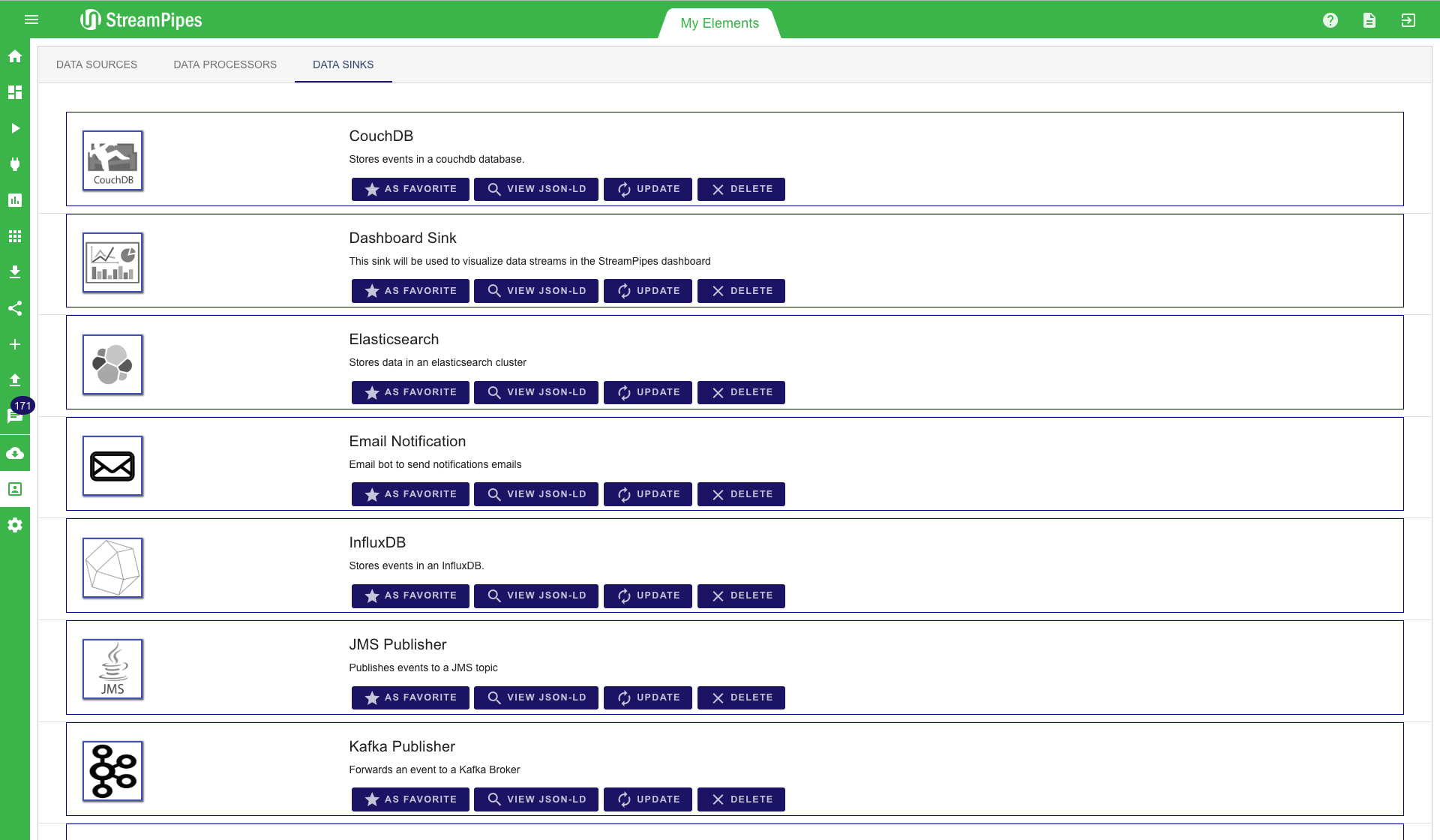Open the hamburger navigation menu

[x=31, y=19]
